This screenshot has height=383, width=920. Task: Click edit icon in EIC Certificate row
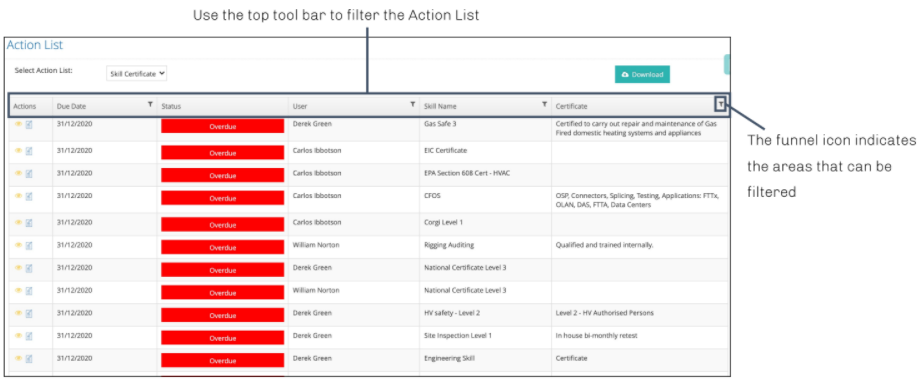[x=29, y=151]
